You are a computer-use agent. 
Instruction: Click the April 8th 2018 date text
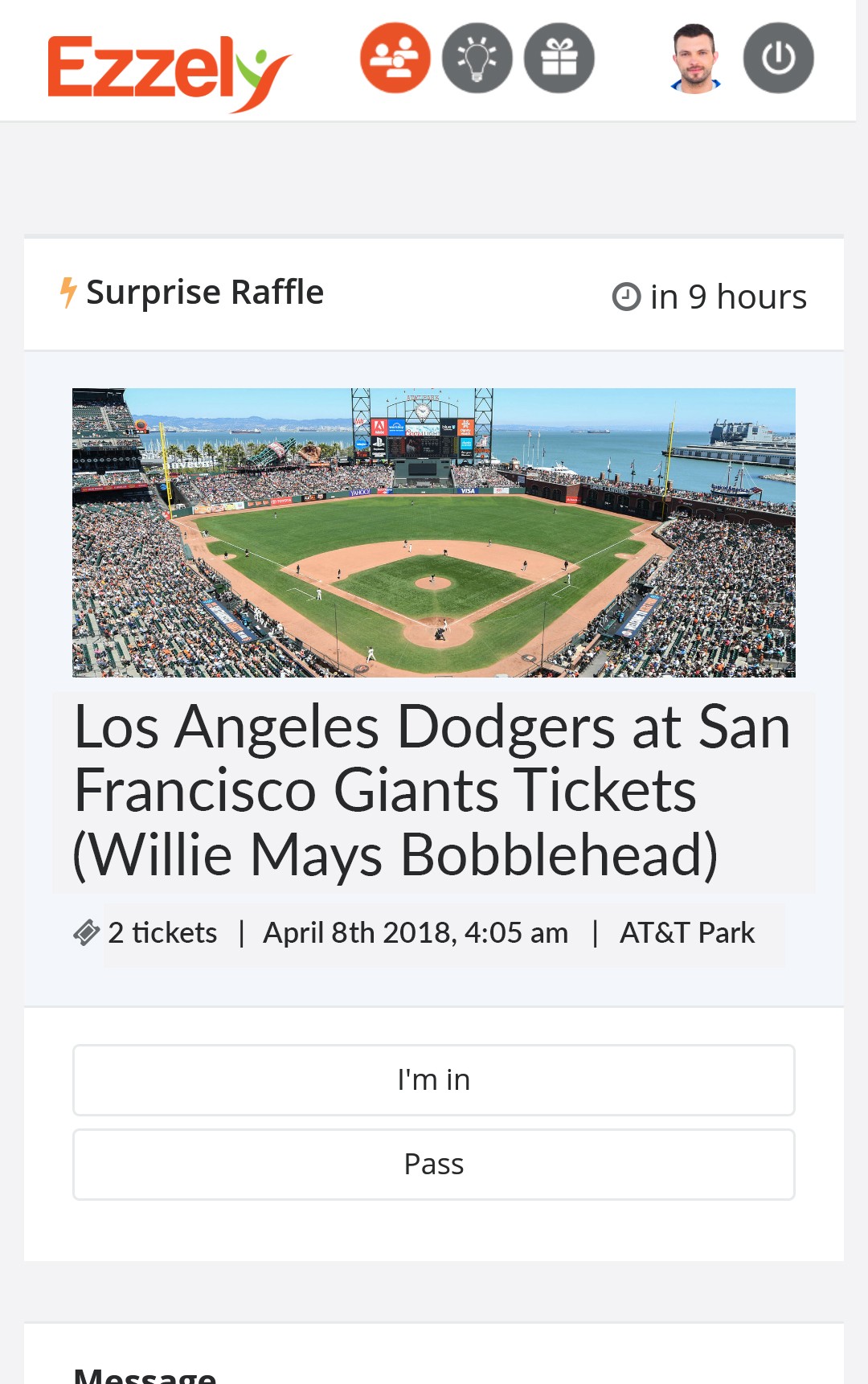point(416,933)
